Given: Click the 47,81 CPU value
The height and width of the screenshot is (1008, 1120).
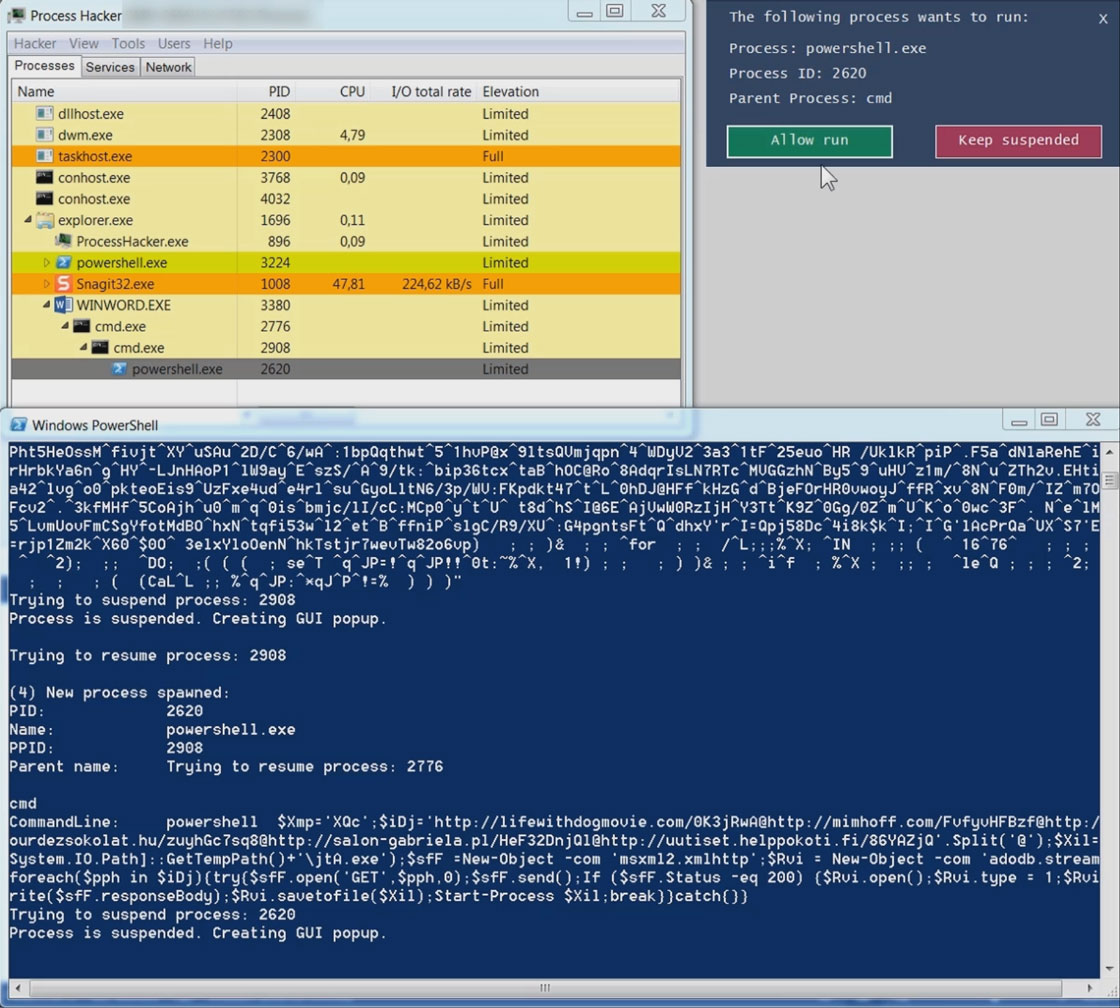Looking at the screenshot, I should pyautogui.click(x=349, y=284).
